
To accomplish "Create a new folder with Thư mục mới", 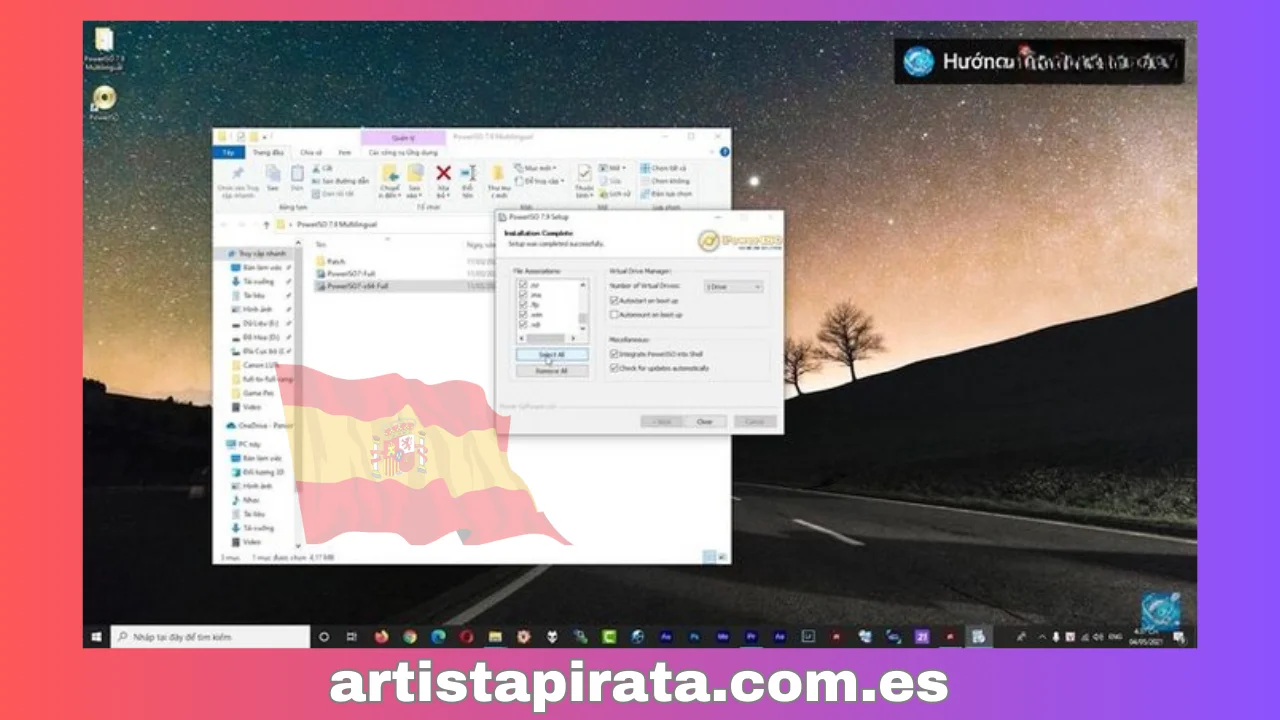I will (x=497, y=181).
